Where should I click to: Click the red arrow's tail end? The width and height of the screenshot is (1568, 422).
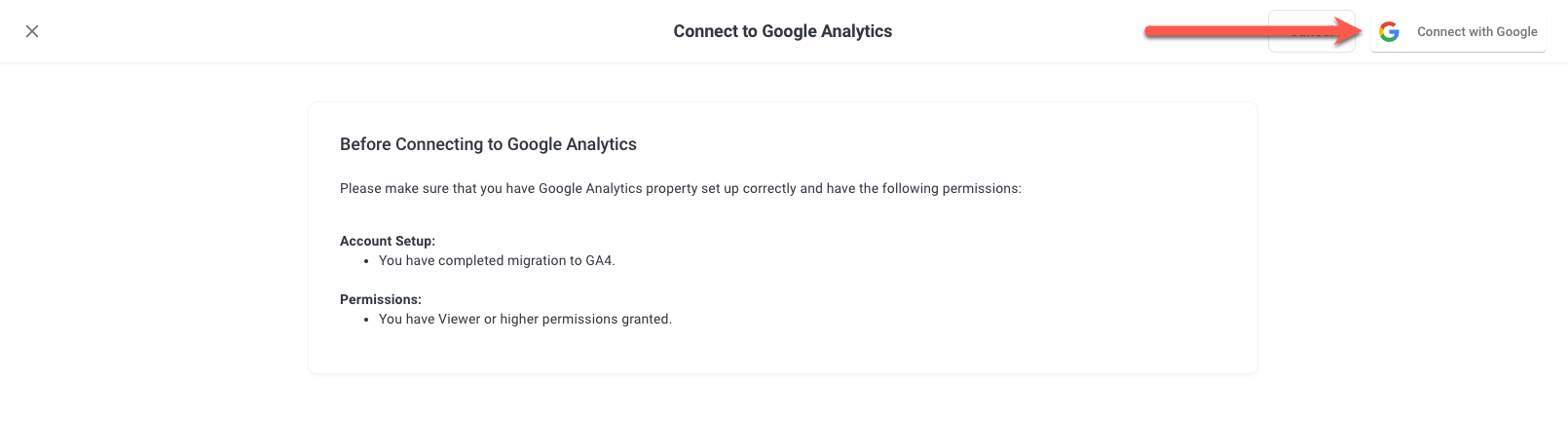tap(1152, 32)
